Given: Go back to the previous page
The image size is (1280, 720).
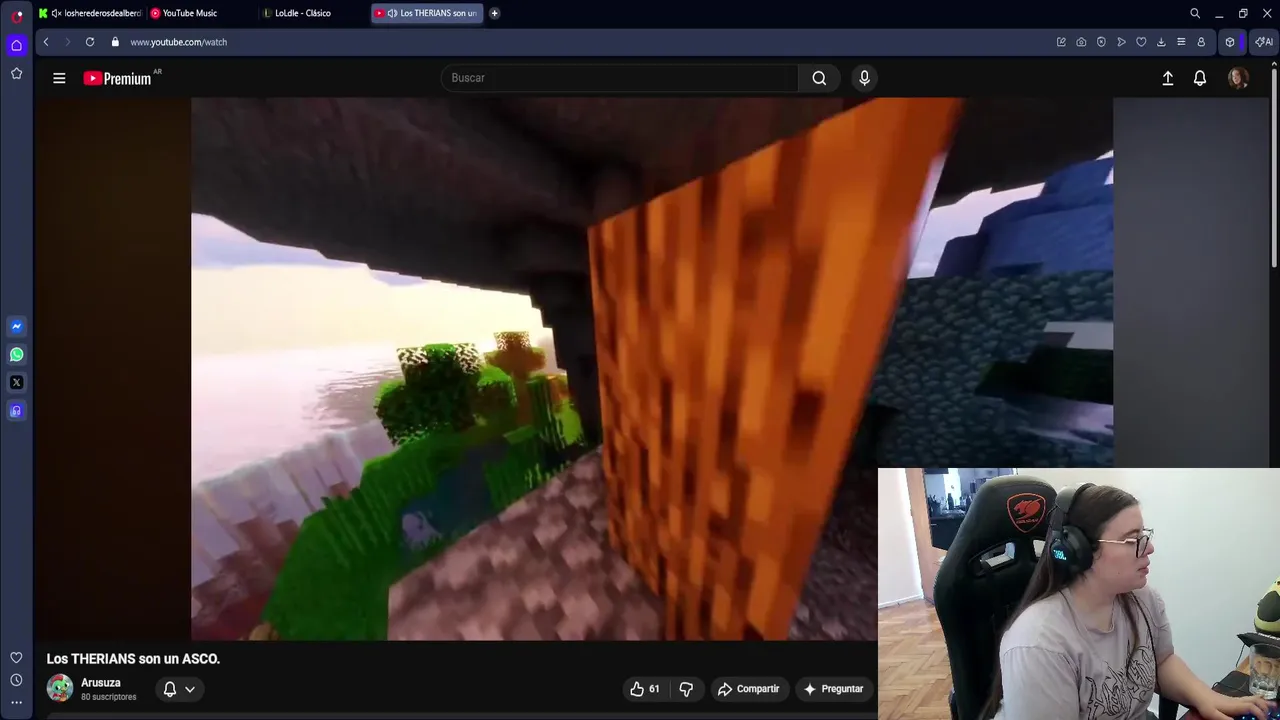Looking at the screenshot, I should 46,42.
